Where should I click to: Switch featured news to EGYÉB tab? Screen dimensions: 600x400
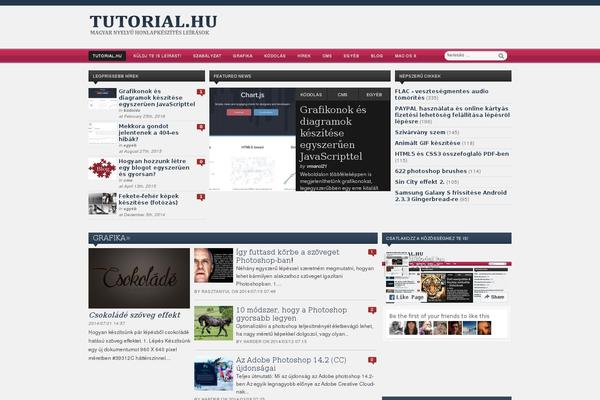click(374, 95)
